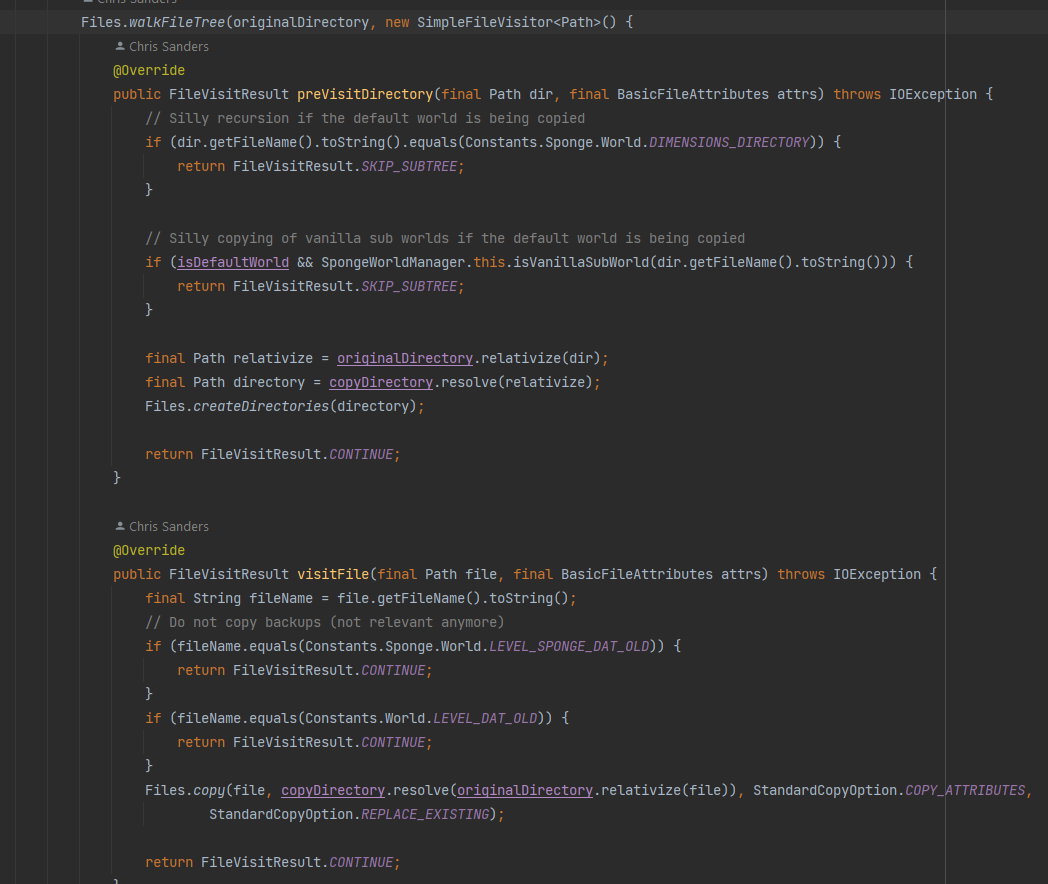The height and width of the screenshot is (884, 1048).
Task: Click 'new' keyword before SimpleFileVisitor
Action: (x=397, y=22)
